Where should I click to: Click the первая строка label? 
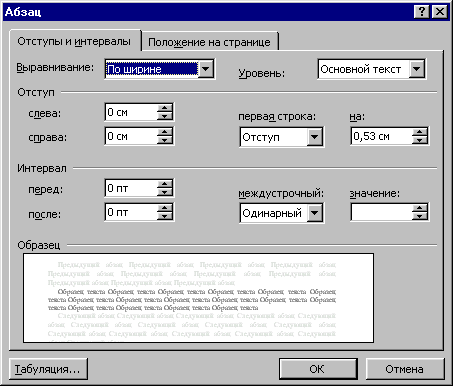pos(277,117)
